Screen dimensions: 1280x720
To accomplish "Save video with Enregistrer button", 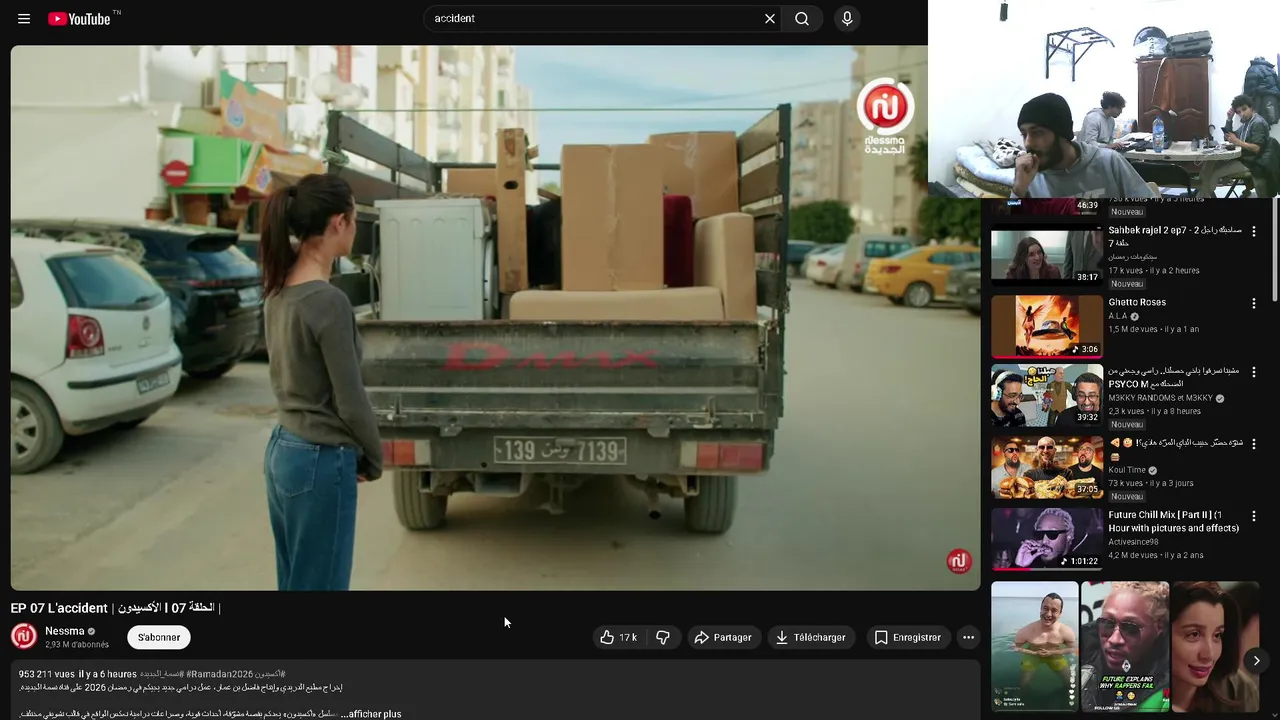I will tap(908, 637).
